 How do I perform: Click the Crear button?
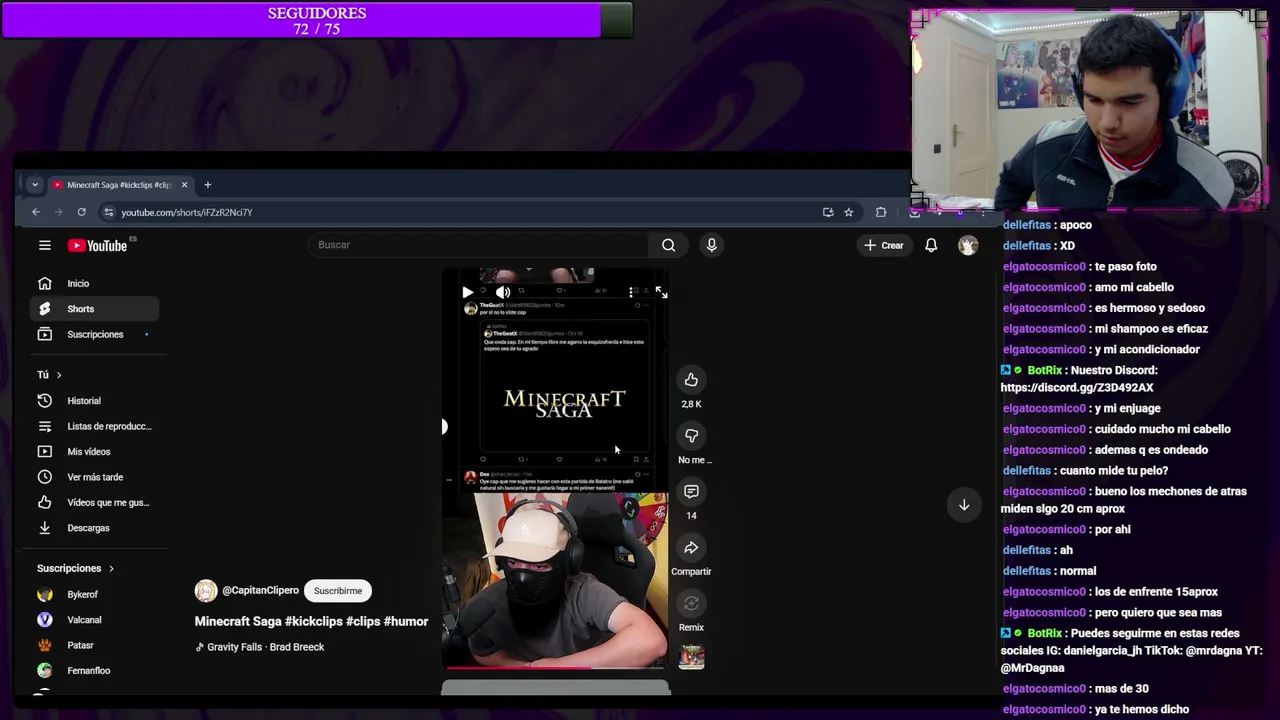(884, 245)
